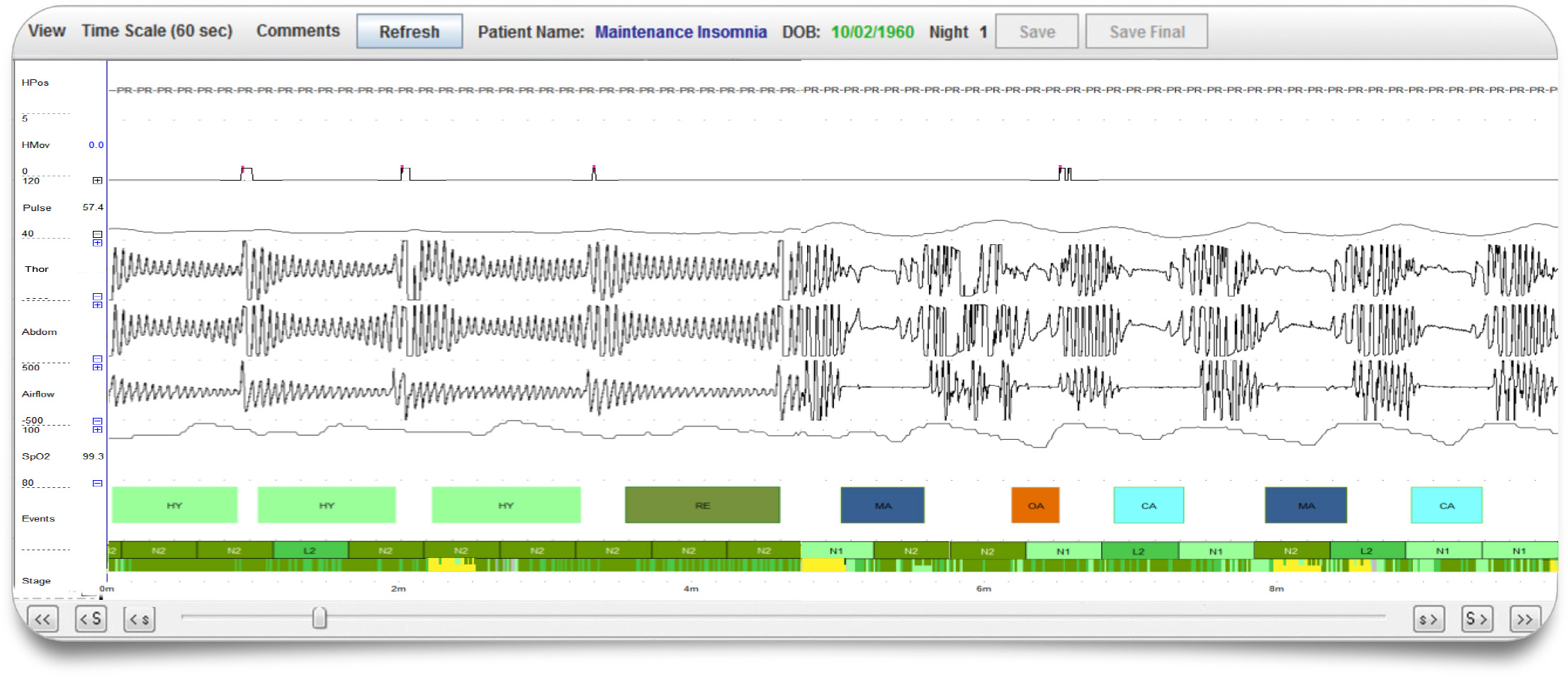
Task: Select the olive RE event block
Action: click(x=702, y=506)
